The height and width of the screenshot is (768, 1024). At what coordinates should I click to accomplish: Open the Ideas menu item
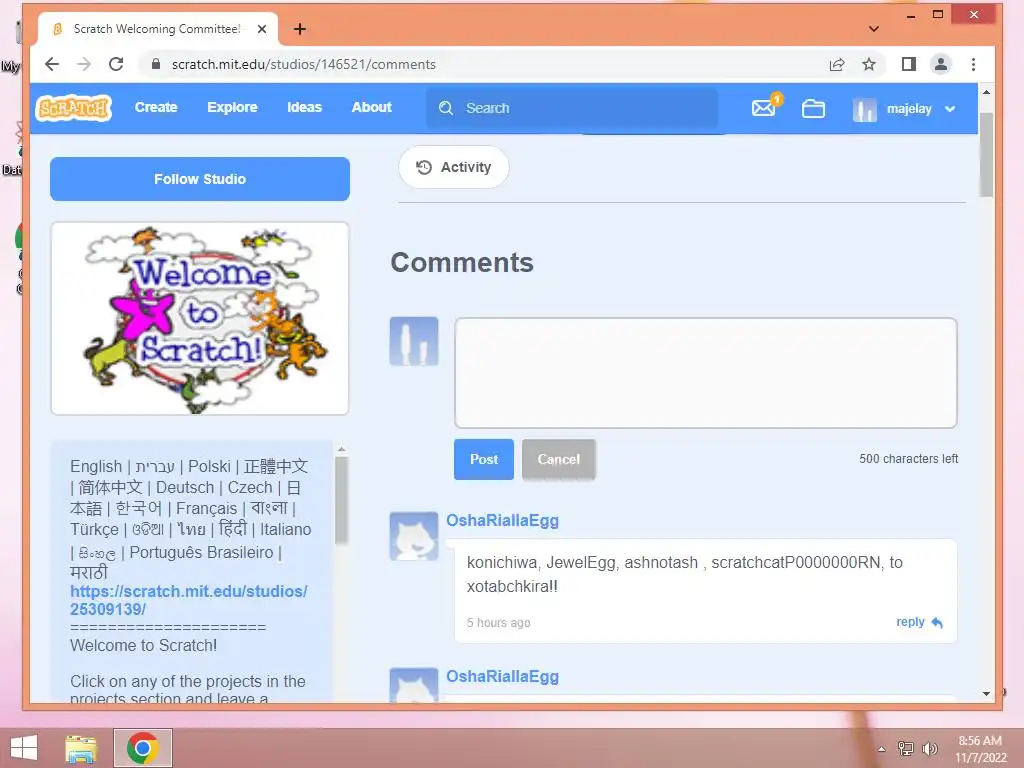pyautogui.click(x=304, y=108)
